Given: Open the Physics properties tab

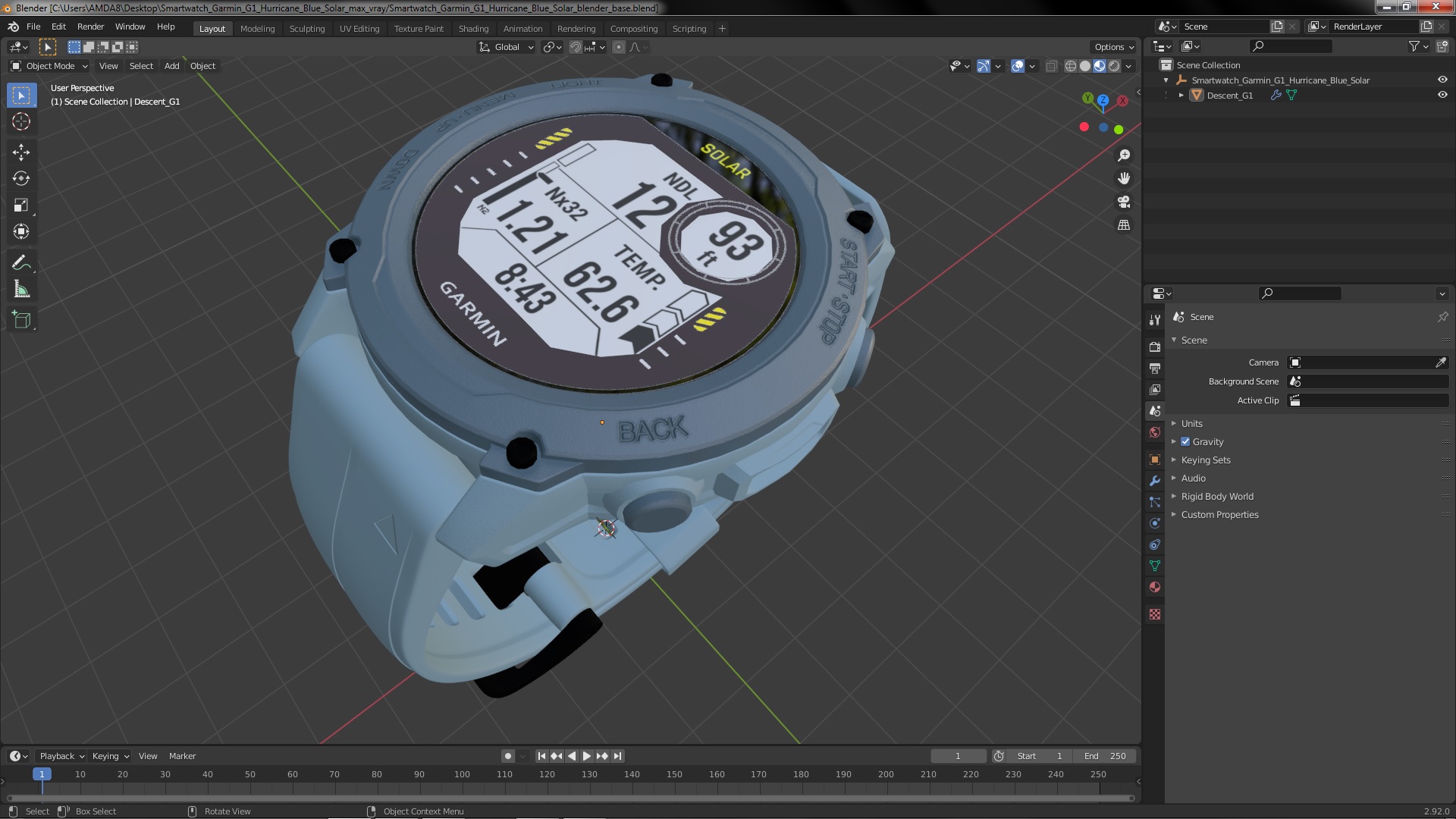Looking at the screenshot, I should (1154, 523).
